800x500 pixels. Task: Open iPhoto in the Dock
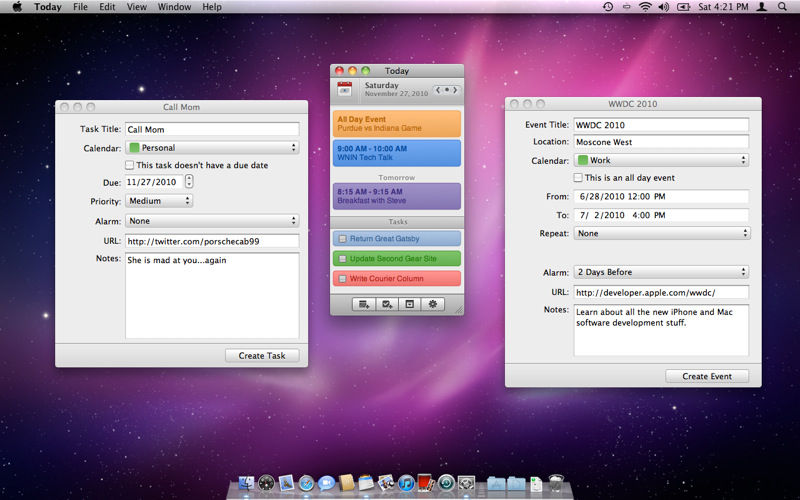[386, 482]
